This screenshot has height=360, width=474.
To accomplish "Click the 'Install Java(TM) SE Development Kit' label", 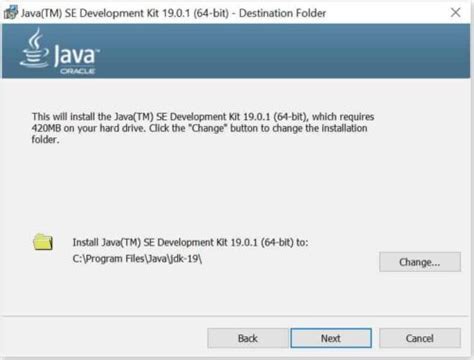I will pos(190,242).
